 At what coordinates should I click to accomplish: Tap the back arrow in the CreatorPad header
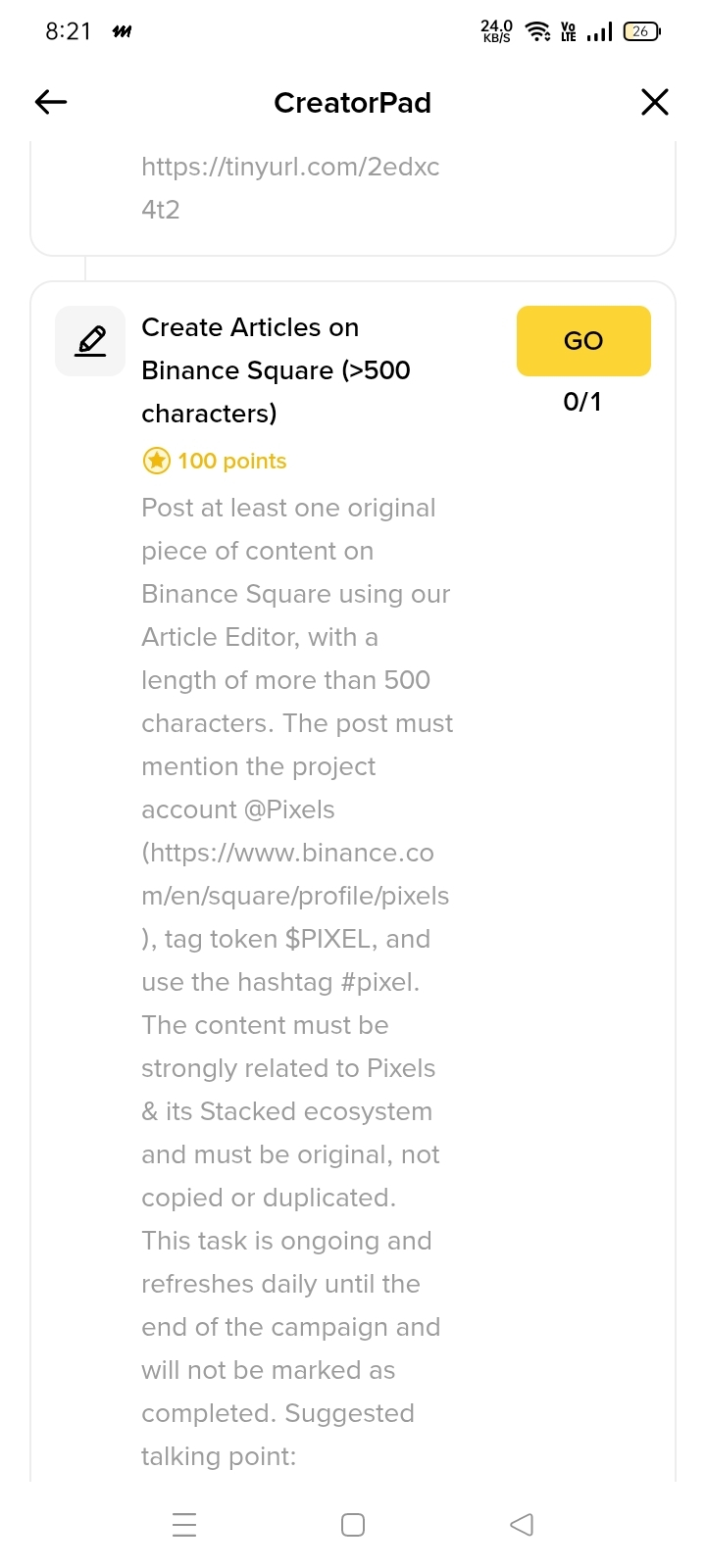[51, 102]
